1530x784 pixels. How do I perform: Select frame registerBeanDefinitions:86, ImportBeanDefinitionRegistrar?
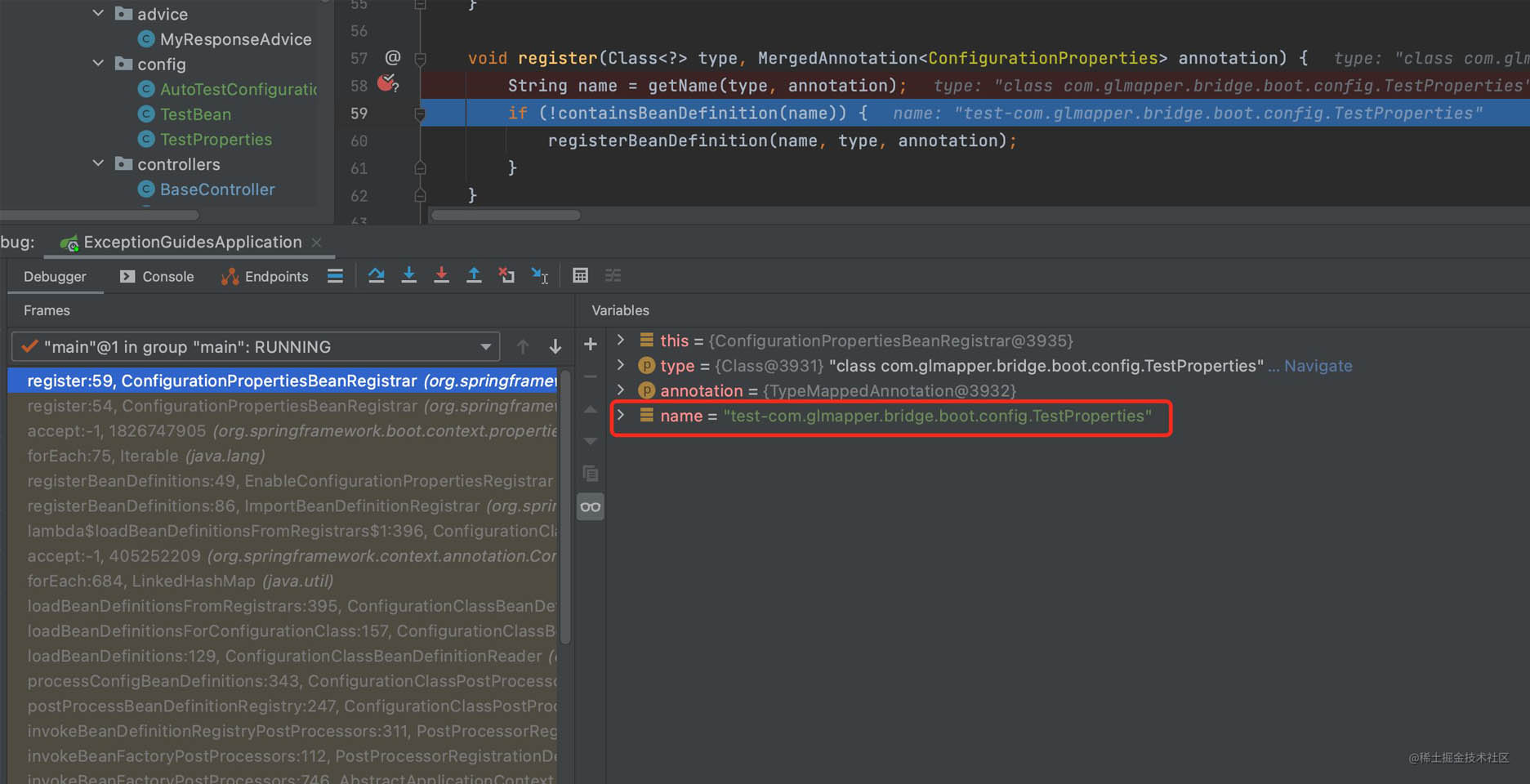[283, 506]
